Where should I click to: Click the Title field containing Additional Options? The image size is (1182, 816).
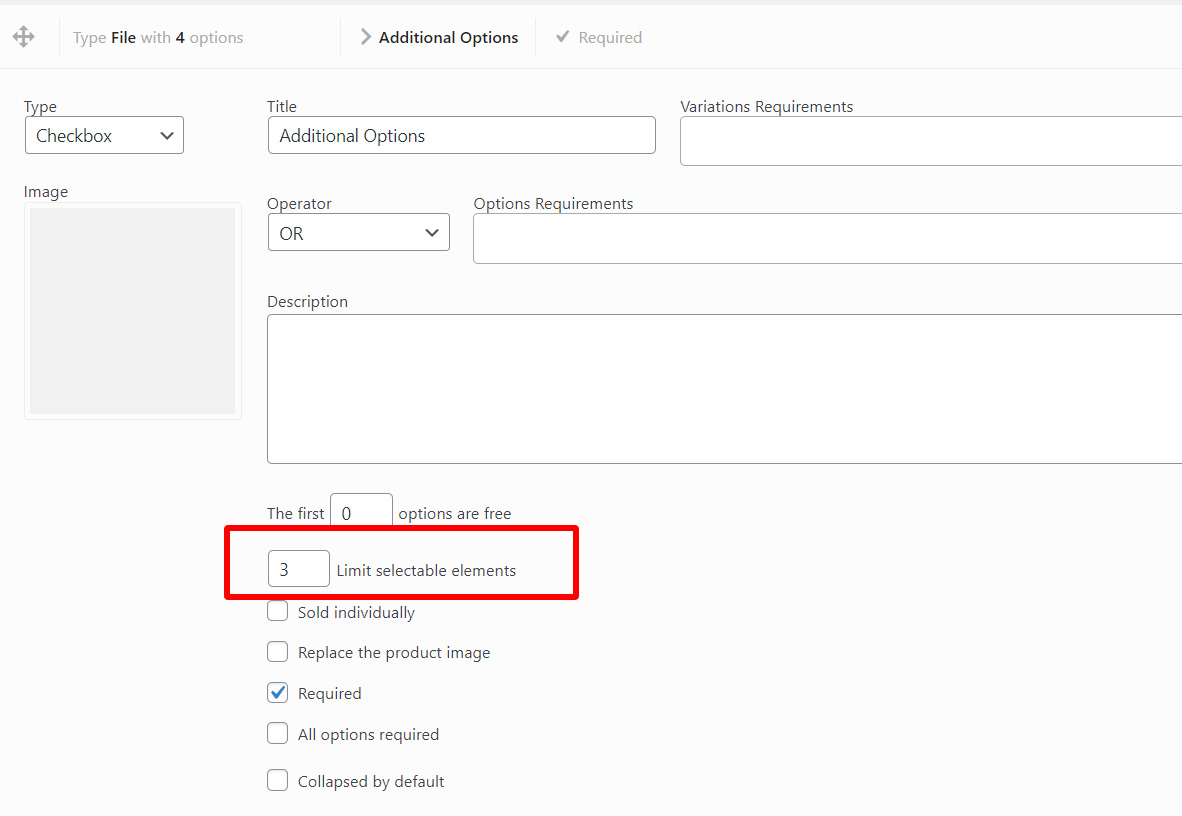tap(461, 136)
